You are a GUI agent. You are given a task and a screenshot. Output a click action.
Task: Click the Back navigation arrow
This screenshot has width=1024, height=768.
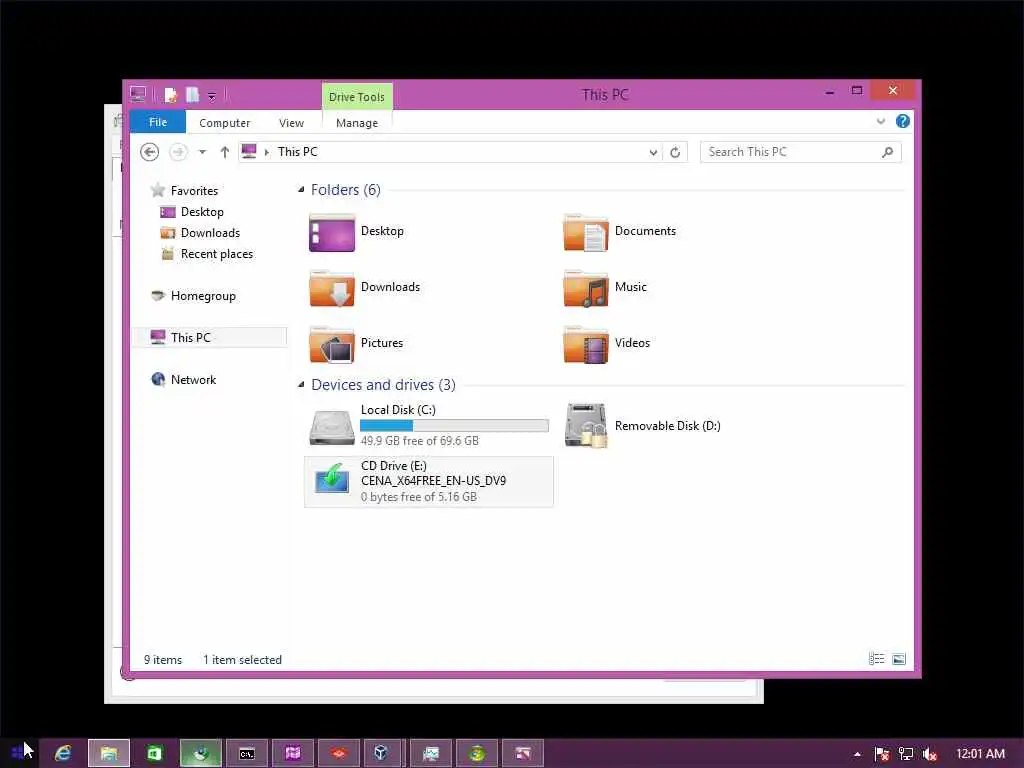[x=150, y=152]
